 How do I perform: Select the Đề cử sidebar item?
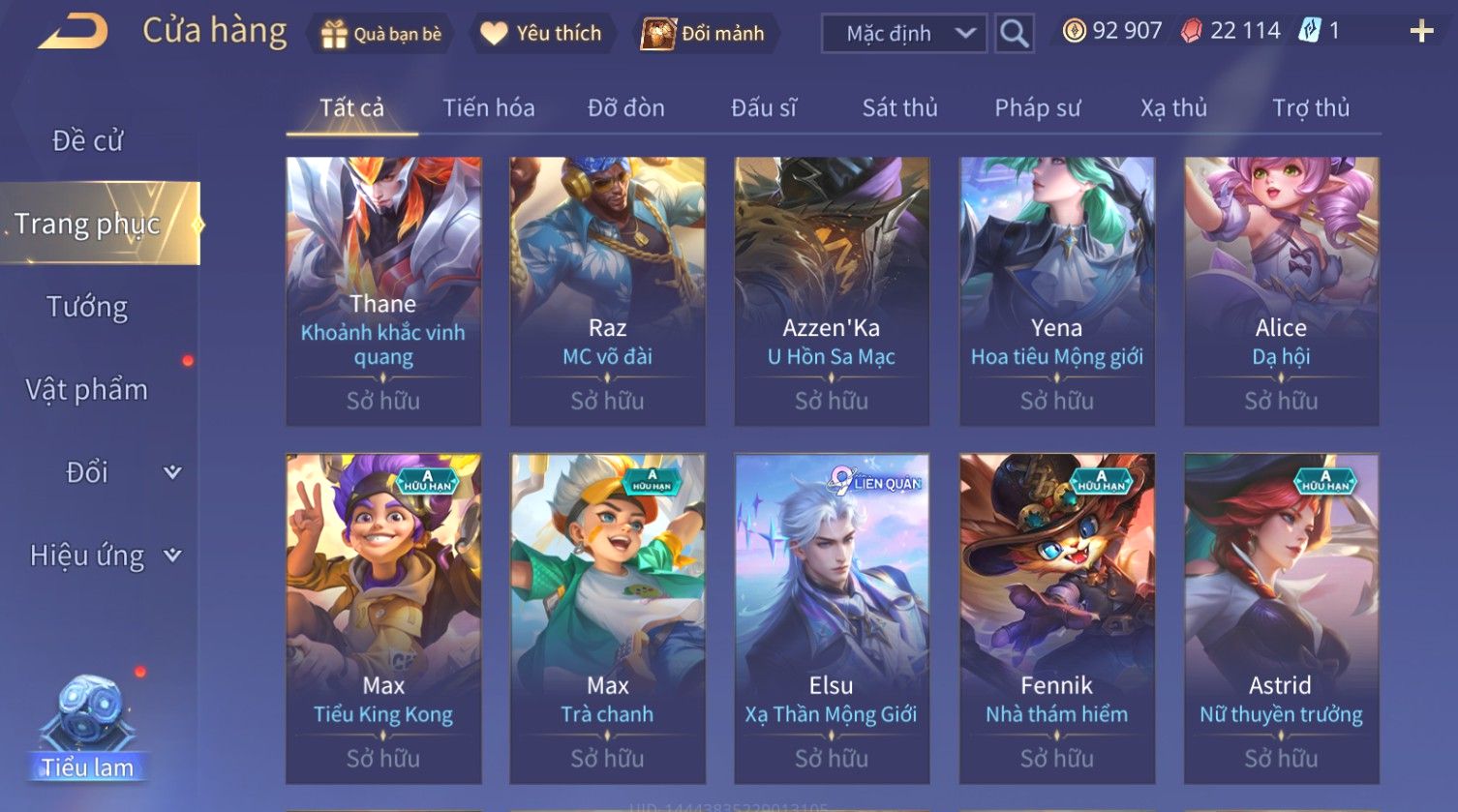pos(87,140)
